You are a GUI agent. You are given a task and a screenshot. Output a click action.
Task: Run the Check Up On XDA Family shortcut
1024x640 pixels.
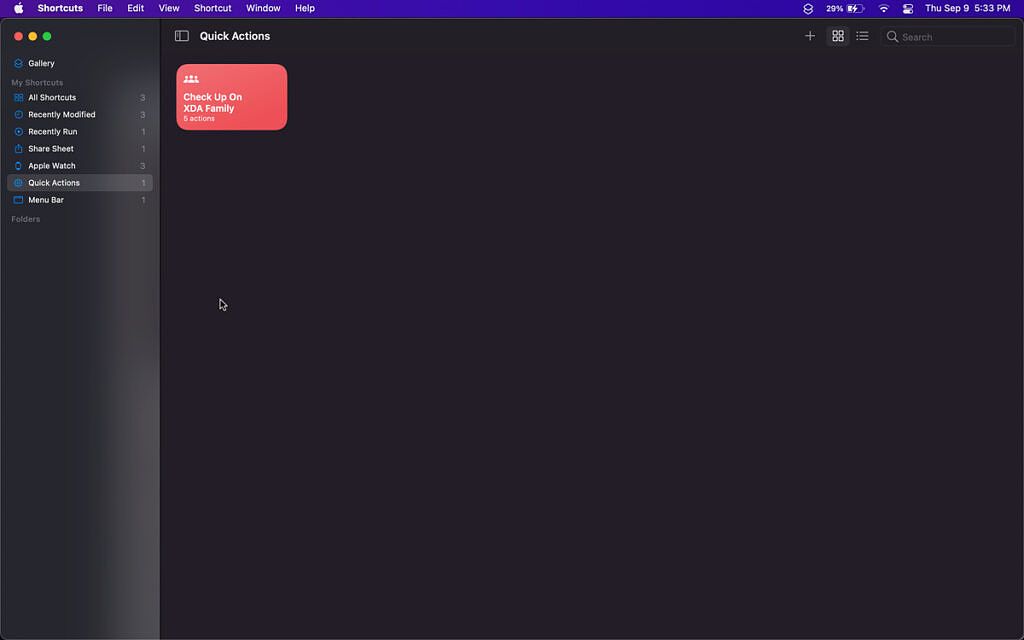(x=231, y=96)
